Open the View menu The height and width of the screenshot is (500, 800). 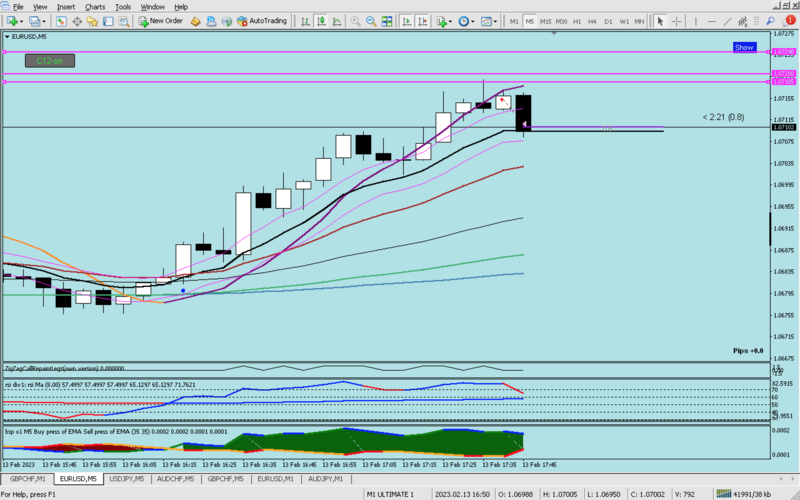tap(40, 7)
